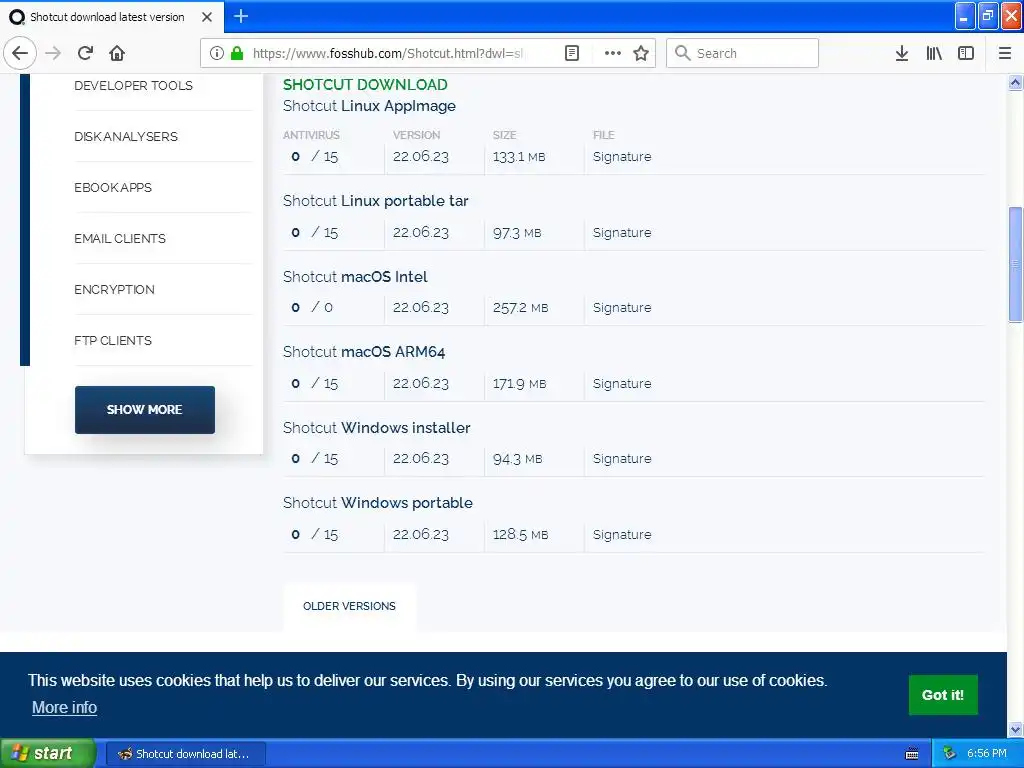Image resolution: width=1024 pixels, height=768 pixels.
Task: Click the tray icon next to clock
Action: pos(949,754)
